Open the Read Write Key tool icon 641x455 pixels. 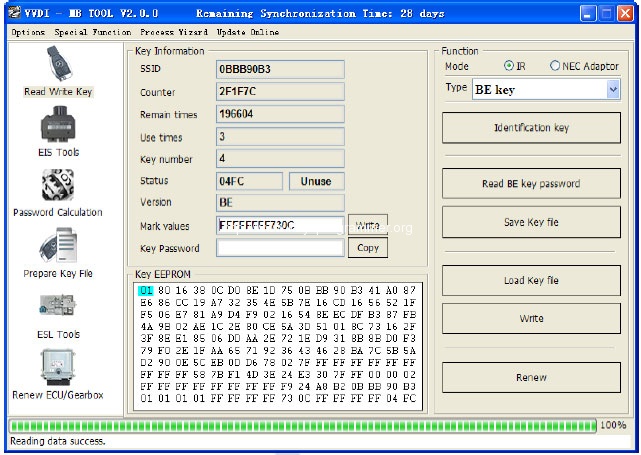click(57, 66)
